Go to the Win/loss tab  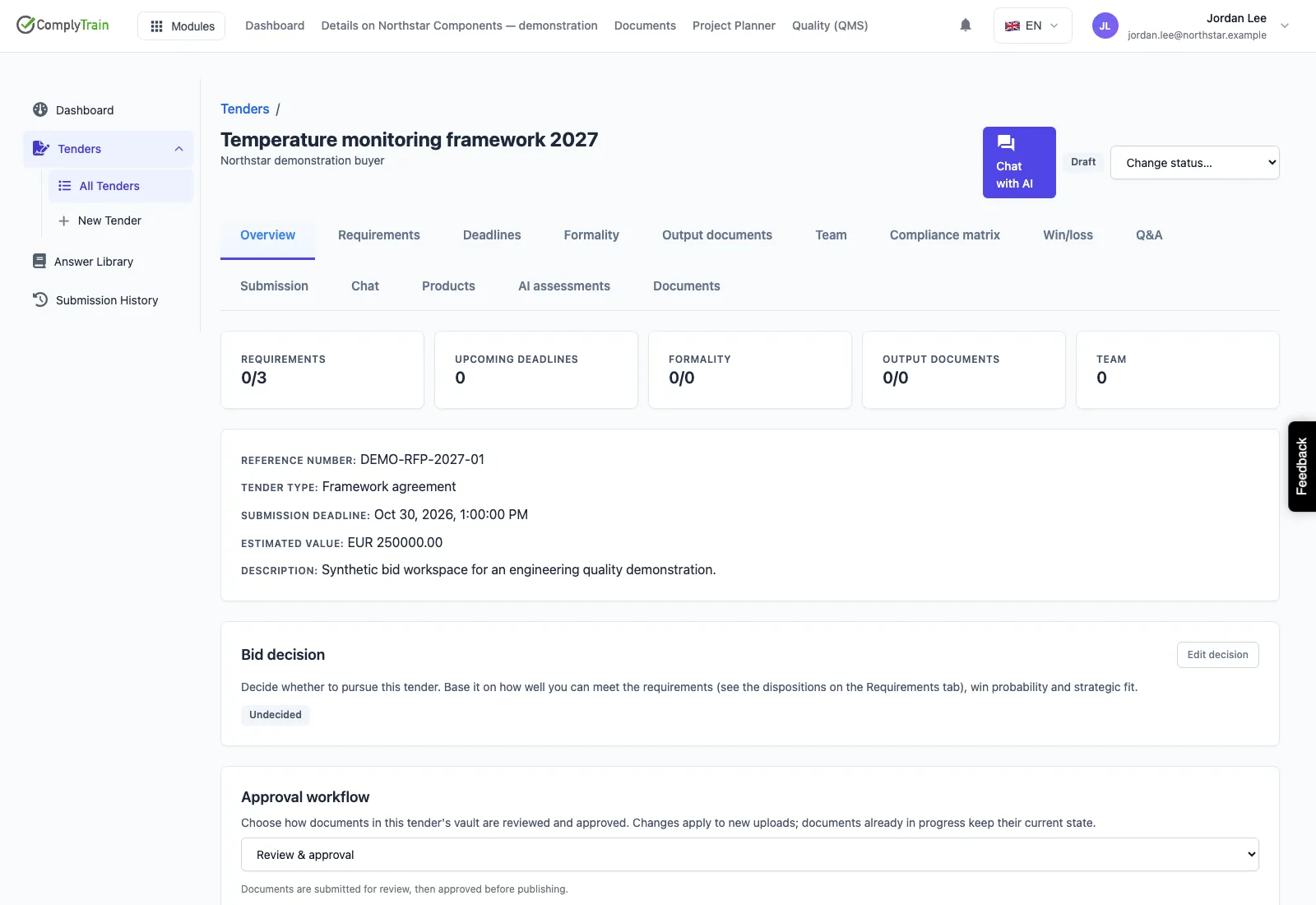pos(1068,235)
